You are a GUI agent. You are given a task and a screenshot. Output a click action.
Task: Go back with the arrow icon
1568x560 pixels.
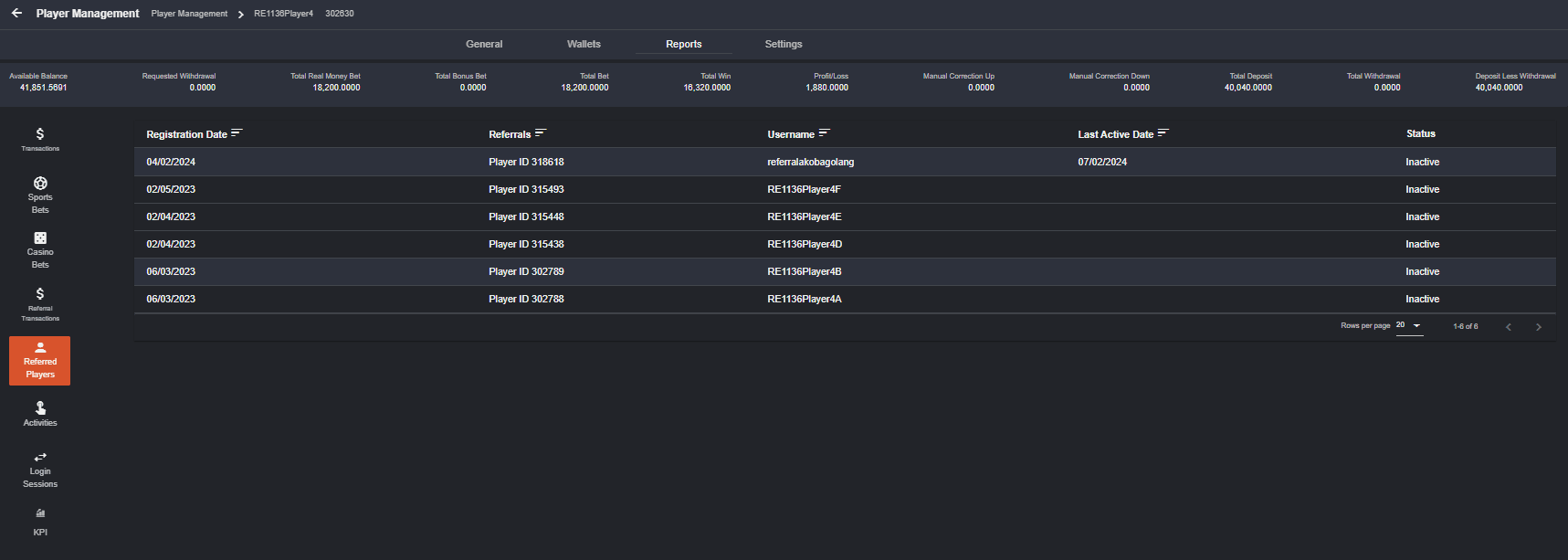[16, 13]
